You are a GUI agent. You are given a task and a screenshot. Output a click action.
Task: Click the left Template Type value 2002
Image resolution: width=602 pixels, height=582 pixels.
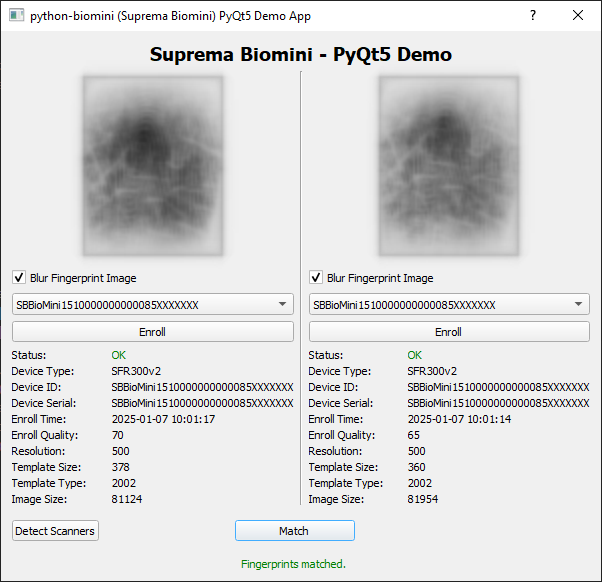click(x=124, y=483)
